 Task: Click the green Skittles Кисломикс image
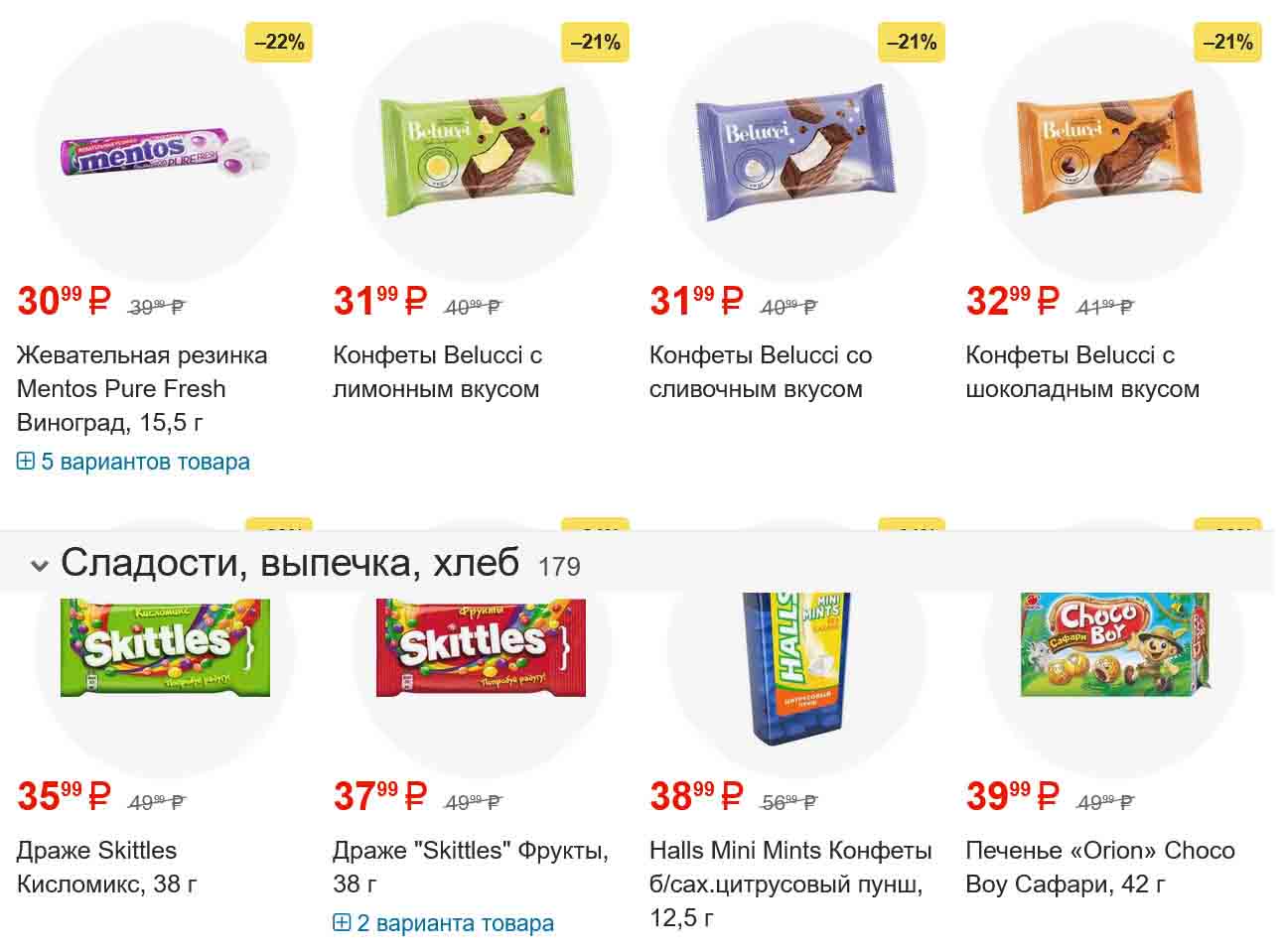click(x=165, y=647)
